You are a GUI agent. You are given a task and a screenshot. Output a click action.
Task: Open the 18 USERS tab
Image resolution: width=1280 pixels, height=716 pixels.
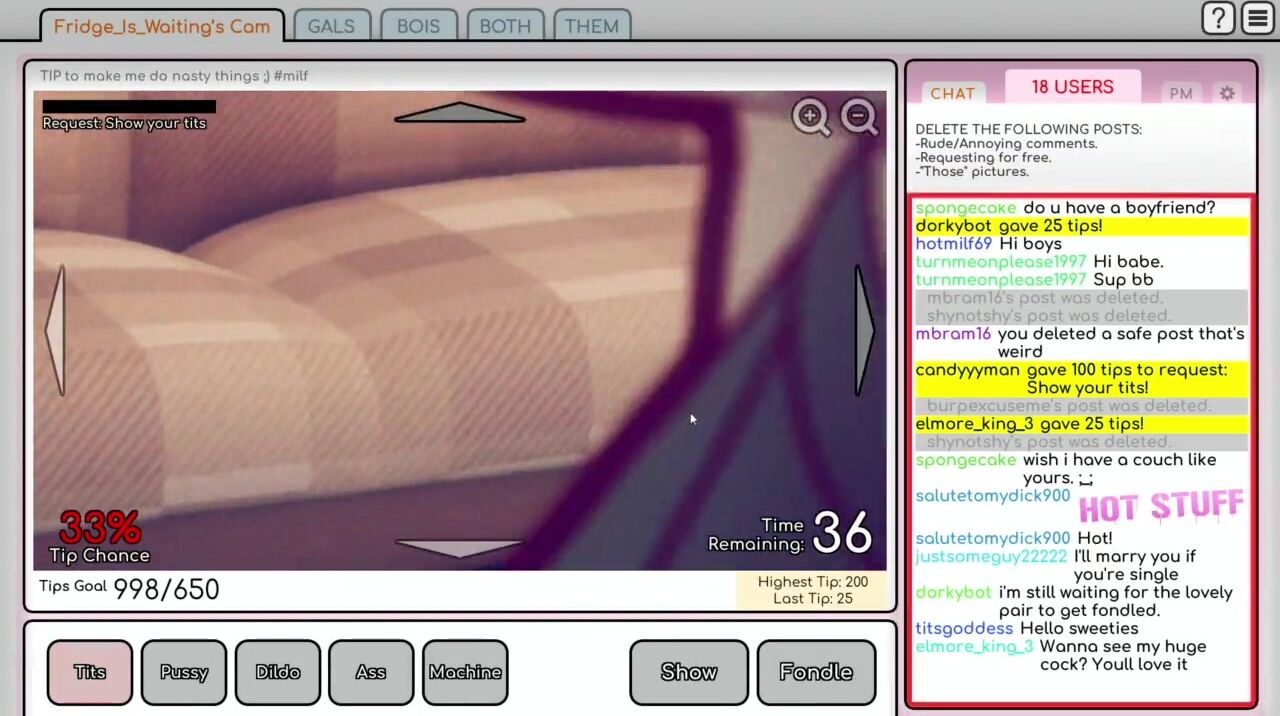coord(1072,87)
